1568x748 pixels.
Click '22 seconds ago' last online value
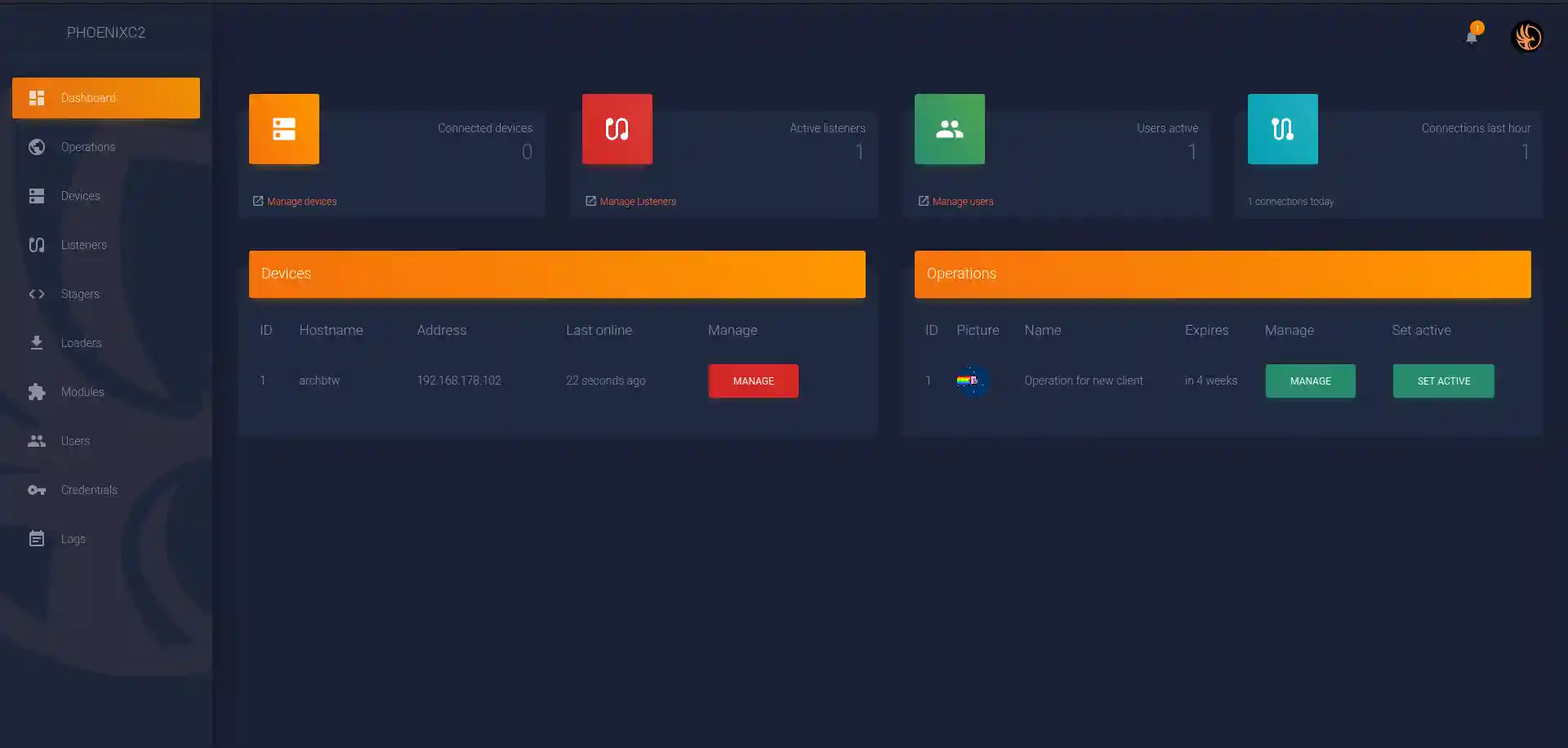pyautogui.click(x=605, y=381)
